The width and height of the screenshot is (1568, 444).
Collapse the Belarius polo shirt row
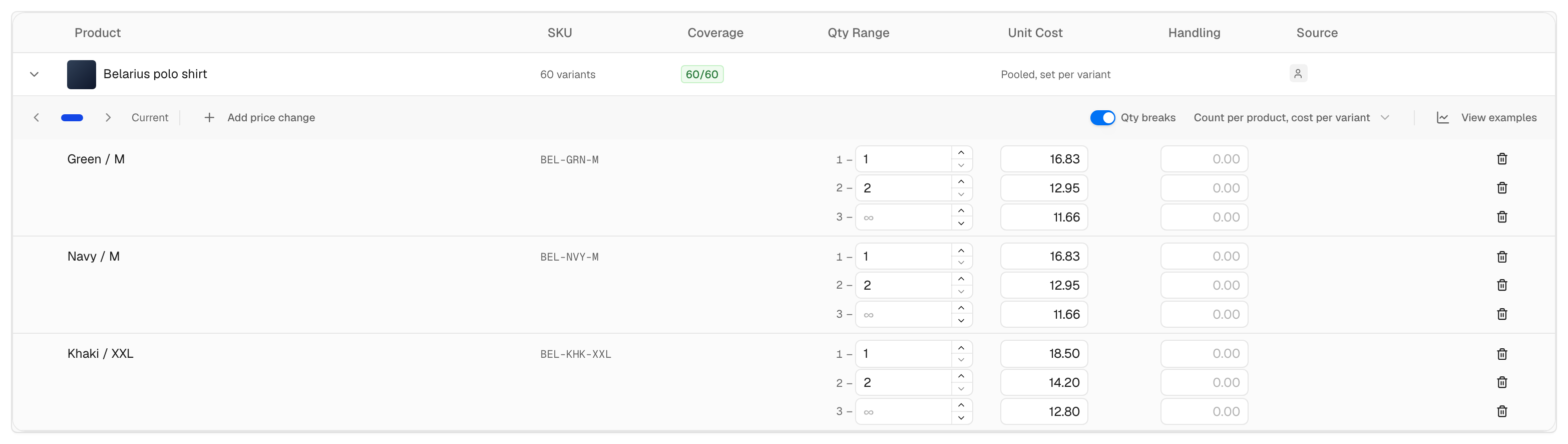pos(34,74)
